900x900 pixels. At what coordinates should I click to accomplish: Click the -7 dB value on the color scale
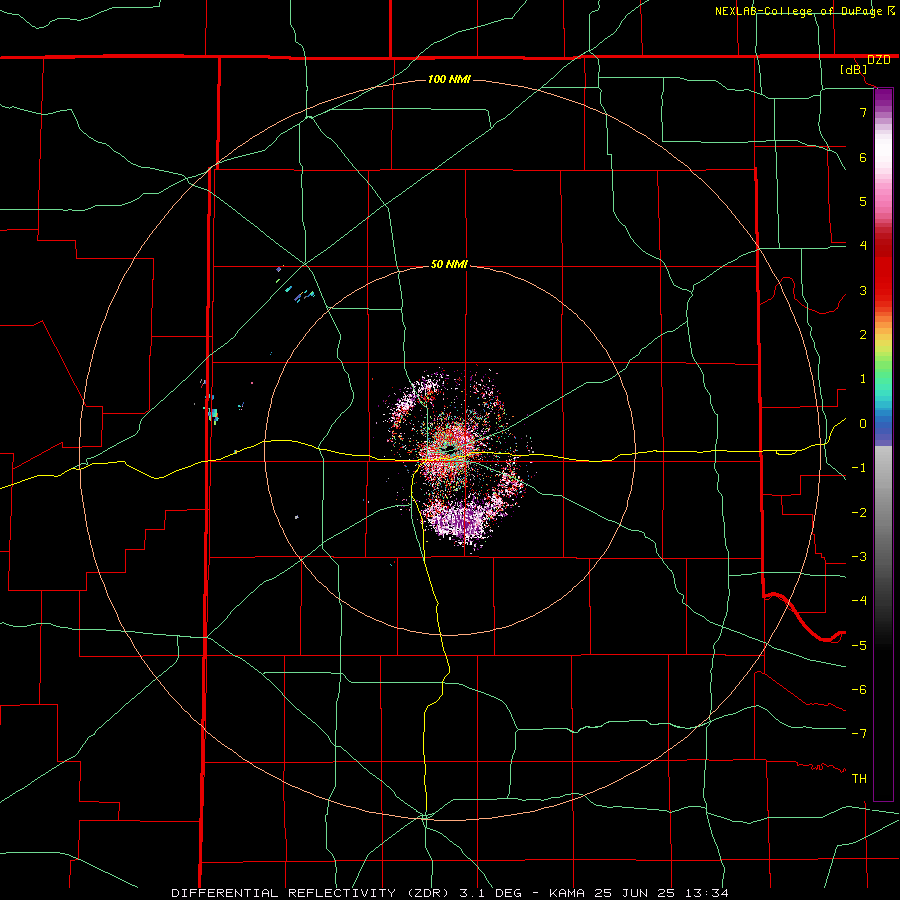[x=859, y=734]
